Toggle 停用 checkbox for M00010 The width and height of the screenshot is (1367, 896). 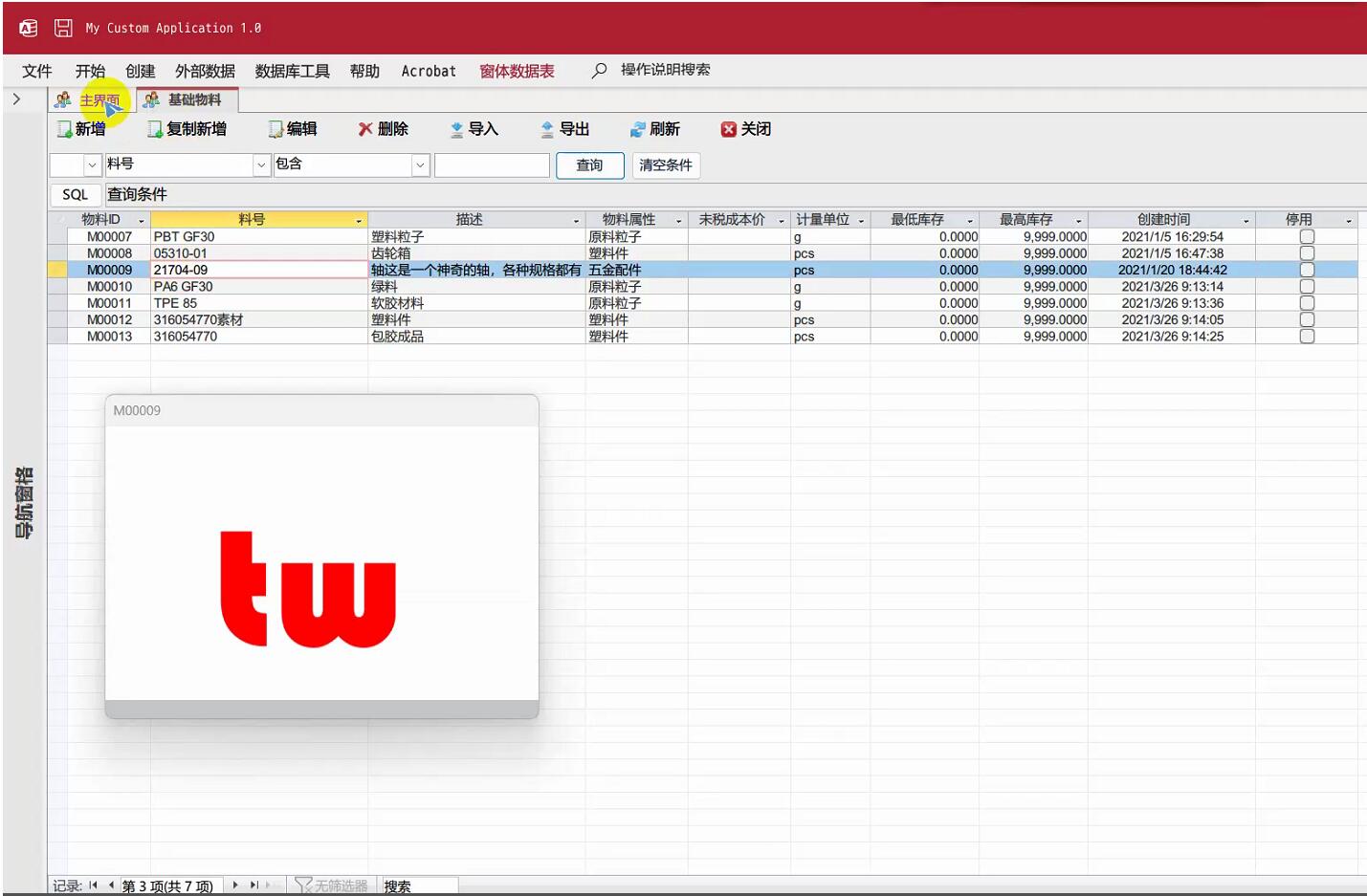pos(1307,286)
